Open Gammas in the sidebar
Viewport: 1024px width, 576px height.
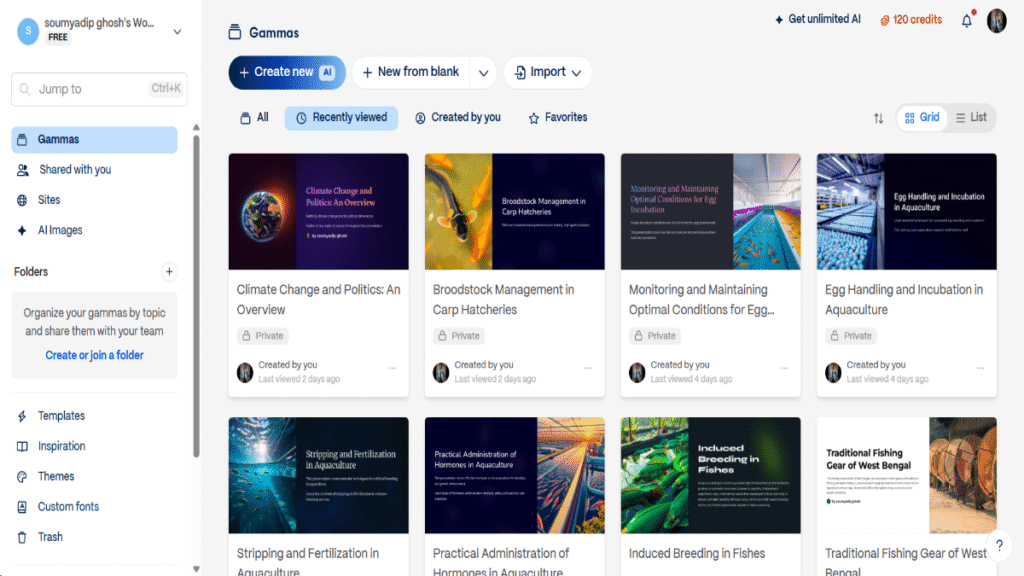94,140
